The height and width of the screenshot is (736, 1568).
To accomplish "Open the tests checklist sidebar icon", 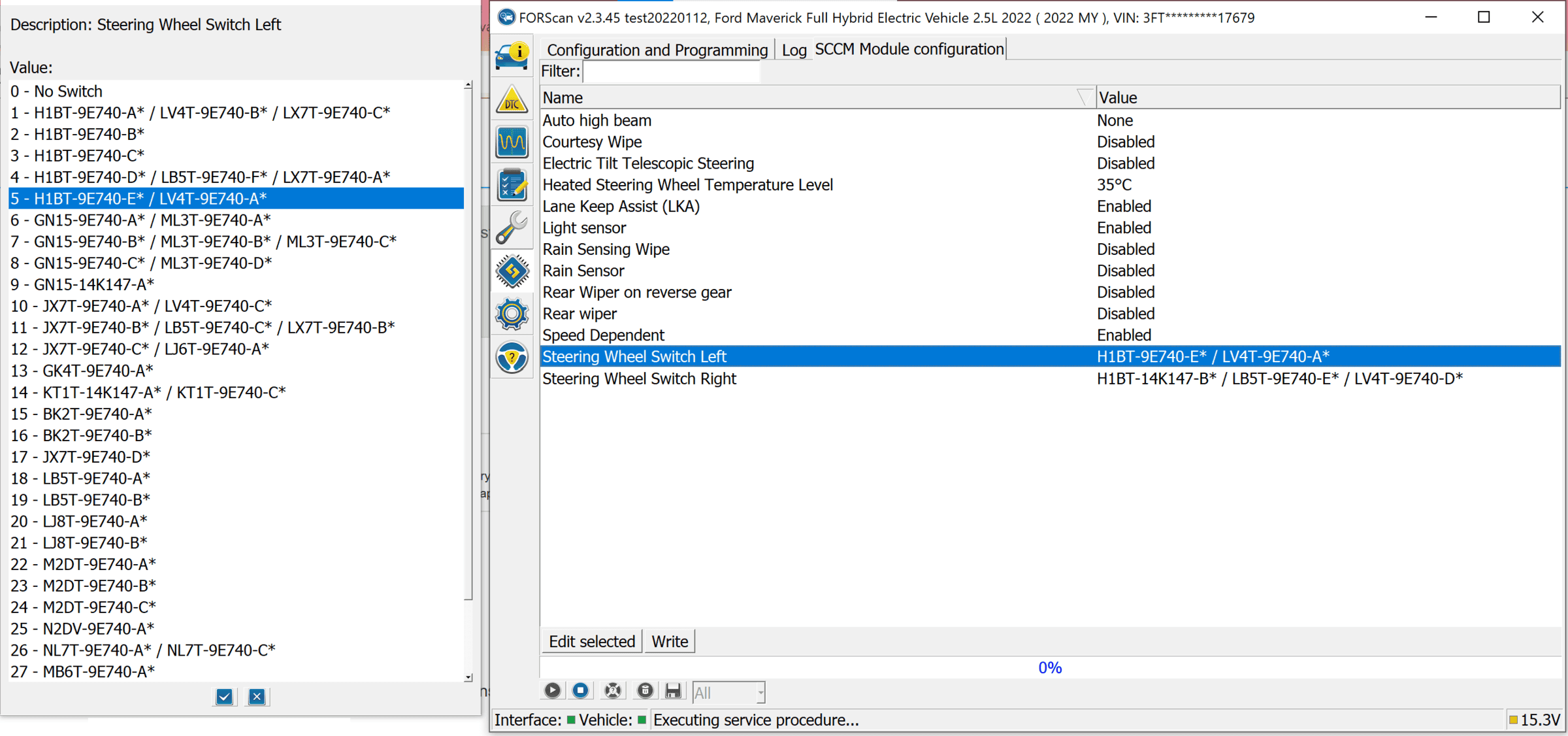I will 512,185.
